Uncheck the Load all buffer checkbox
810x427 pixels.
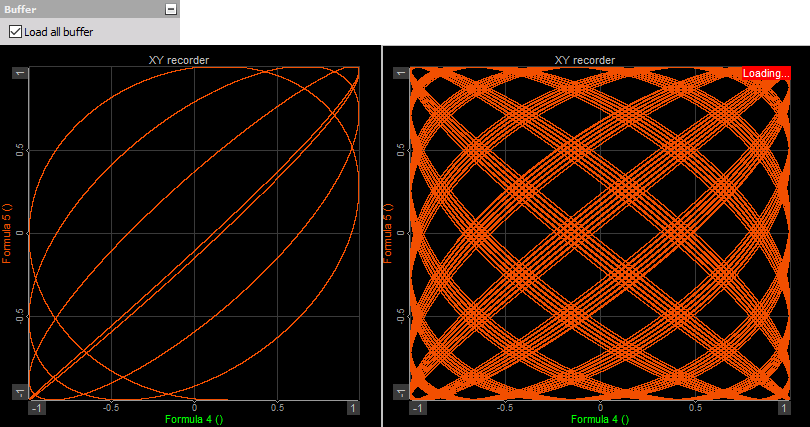click(15, 31)
